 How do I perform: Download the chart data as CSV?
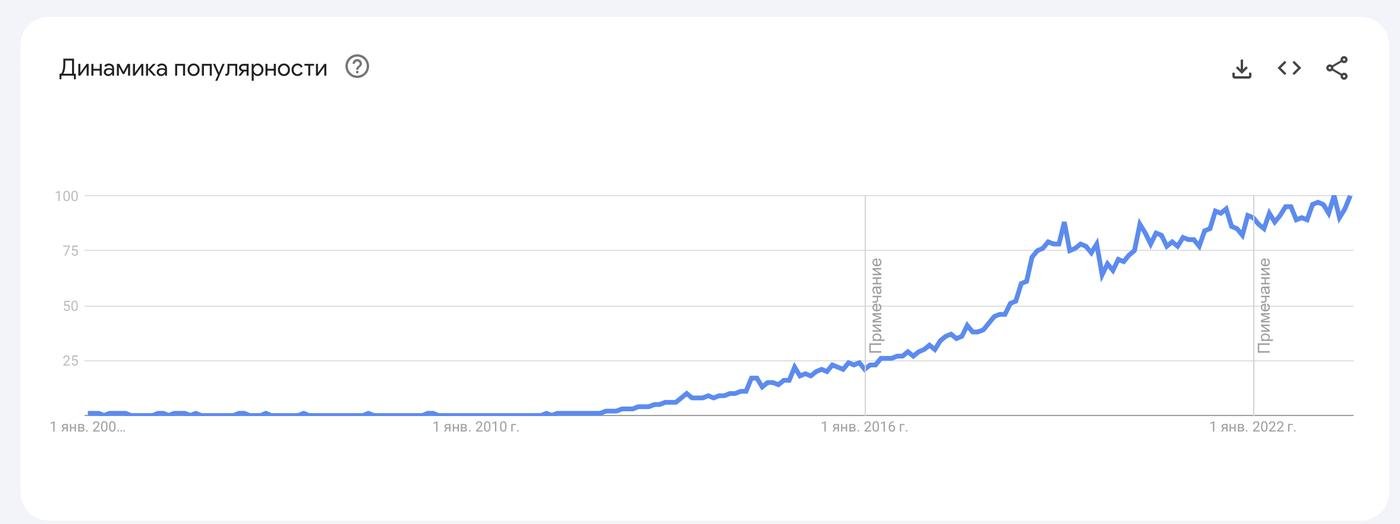click(1241, 68)
